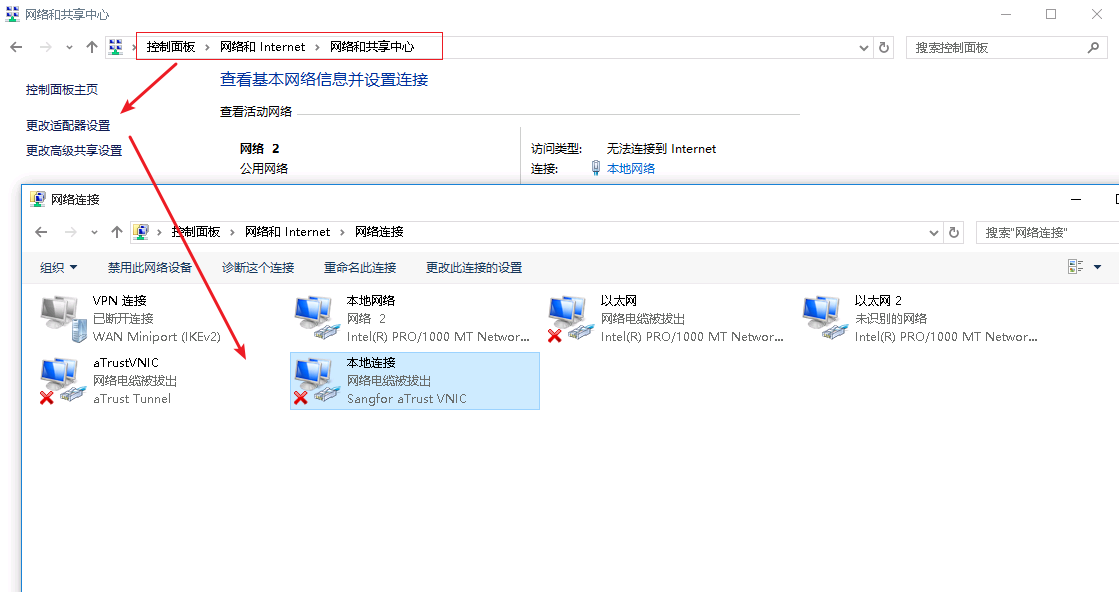
Task: Click the 本地网络 connection link
Action: click(x=631, y=169)
